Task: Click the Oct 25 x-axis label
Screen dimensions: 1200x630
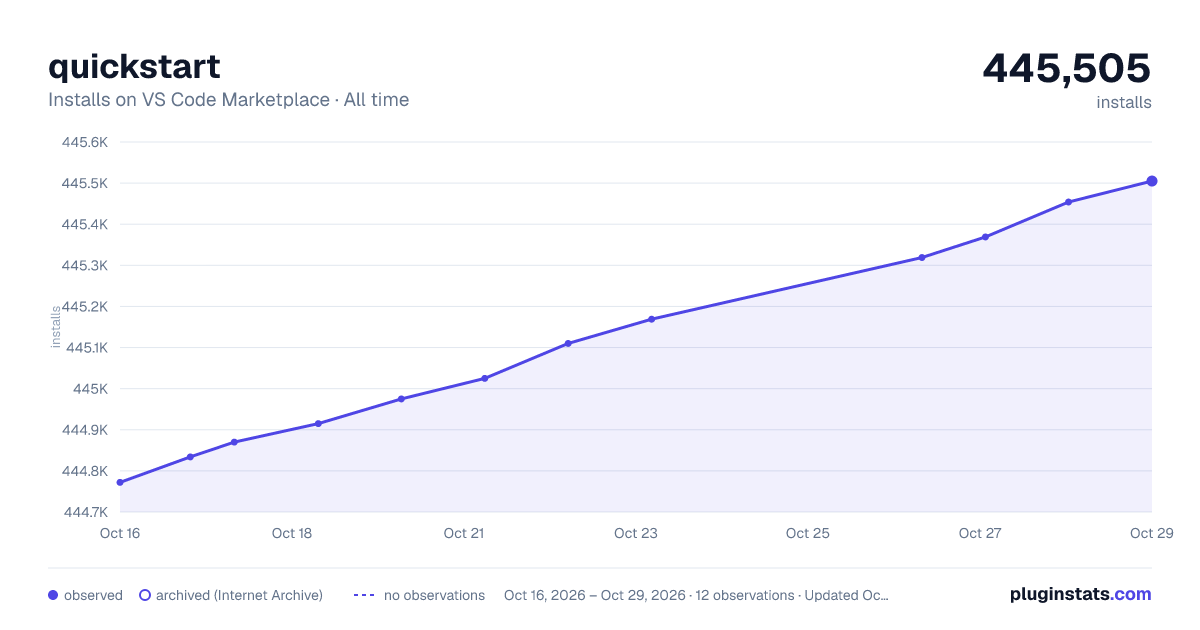Action: (x=808, y=533)
